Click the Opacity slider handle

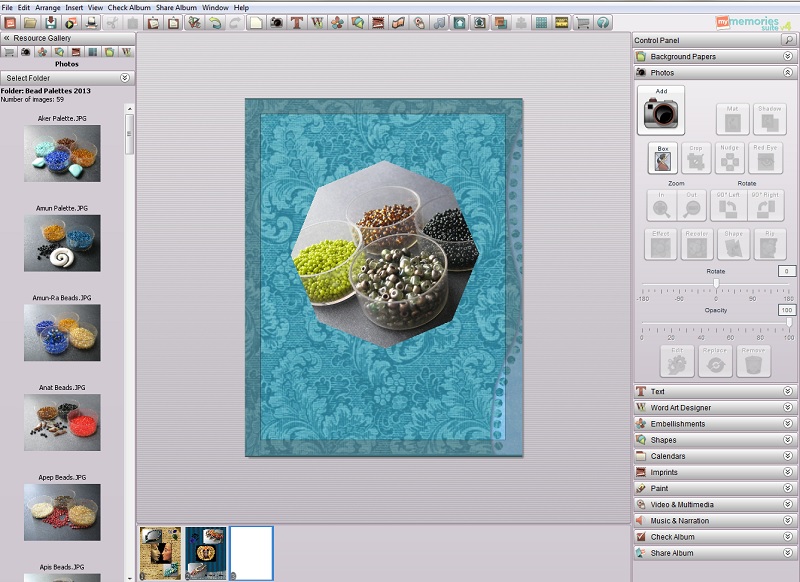pos(789,322)
